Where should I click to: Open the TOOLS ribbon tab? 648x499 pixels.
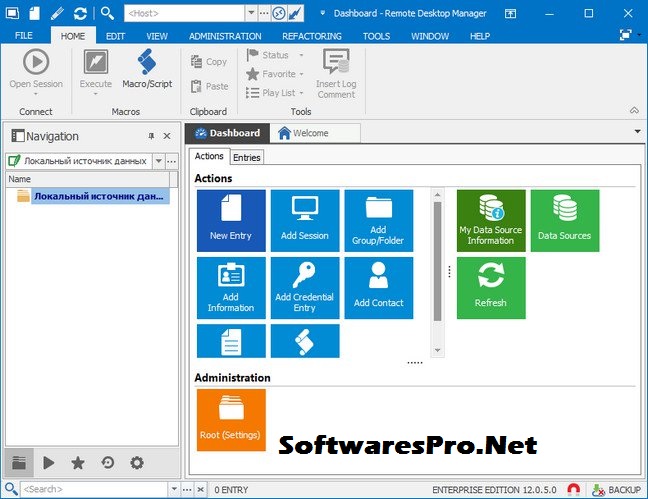[376, 36]
